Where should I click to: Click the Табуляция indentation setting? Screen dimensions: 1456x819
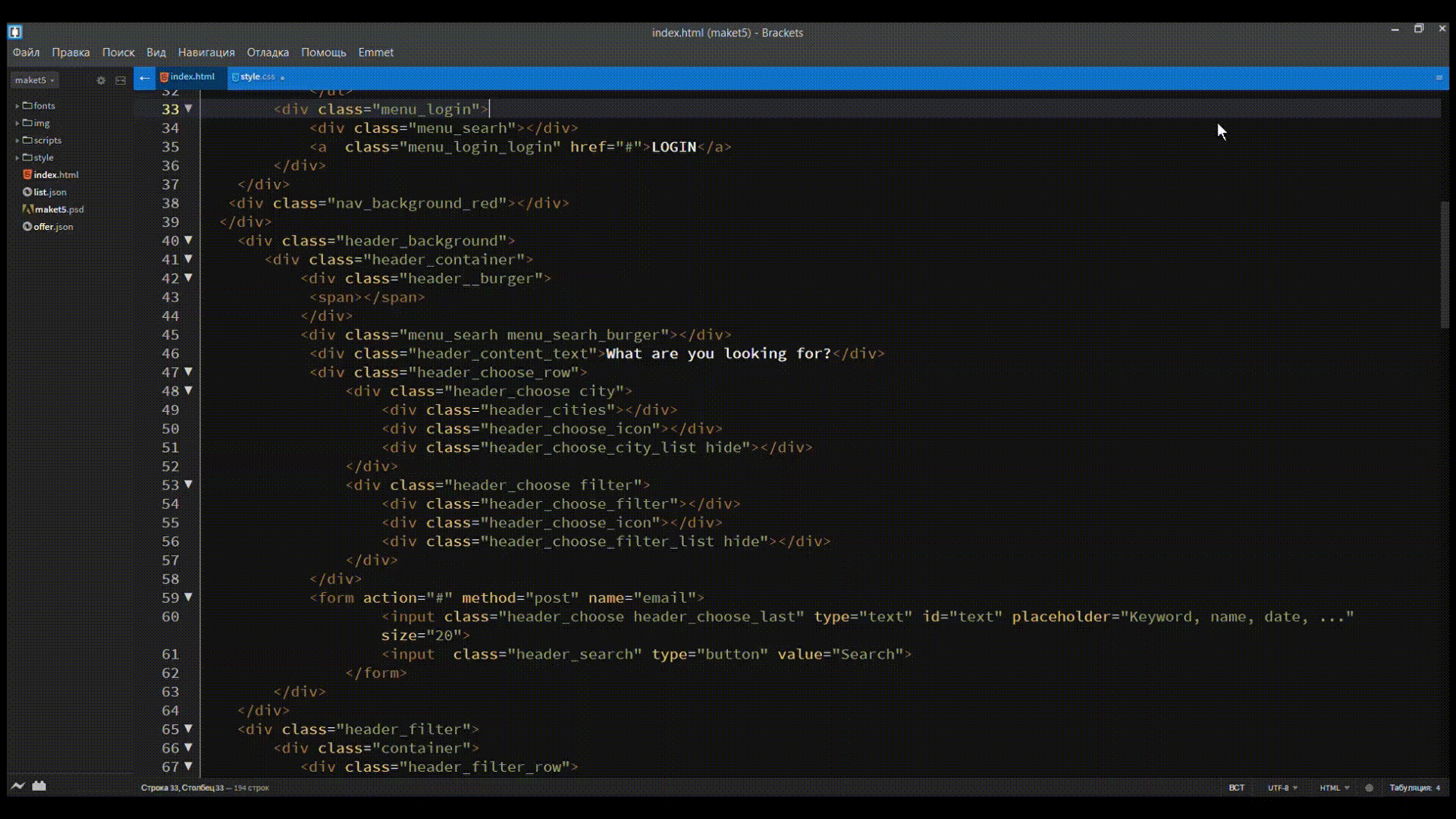click(x=1414, y=788)
